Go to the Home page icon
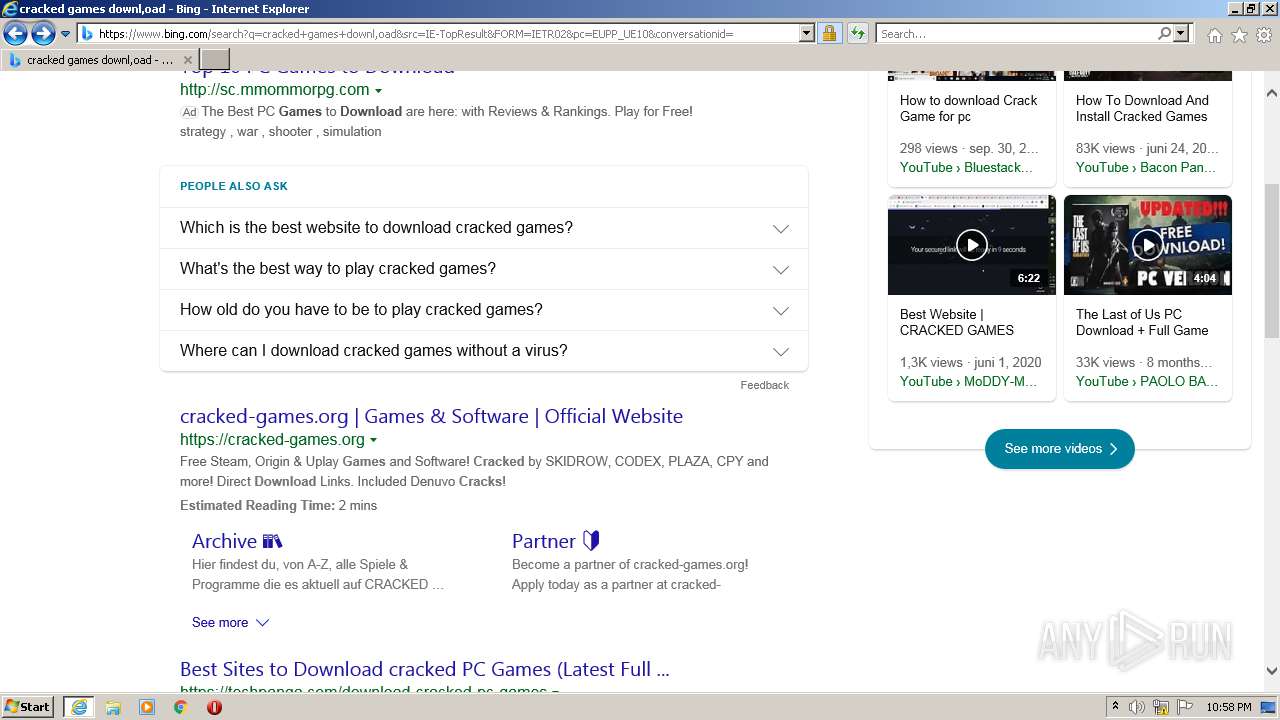The width and height of the screenshot is (1280, 720). coord(1214,35)
